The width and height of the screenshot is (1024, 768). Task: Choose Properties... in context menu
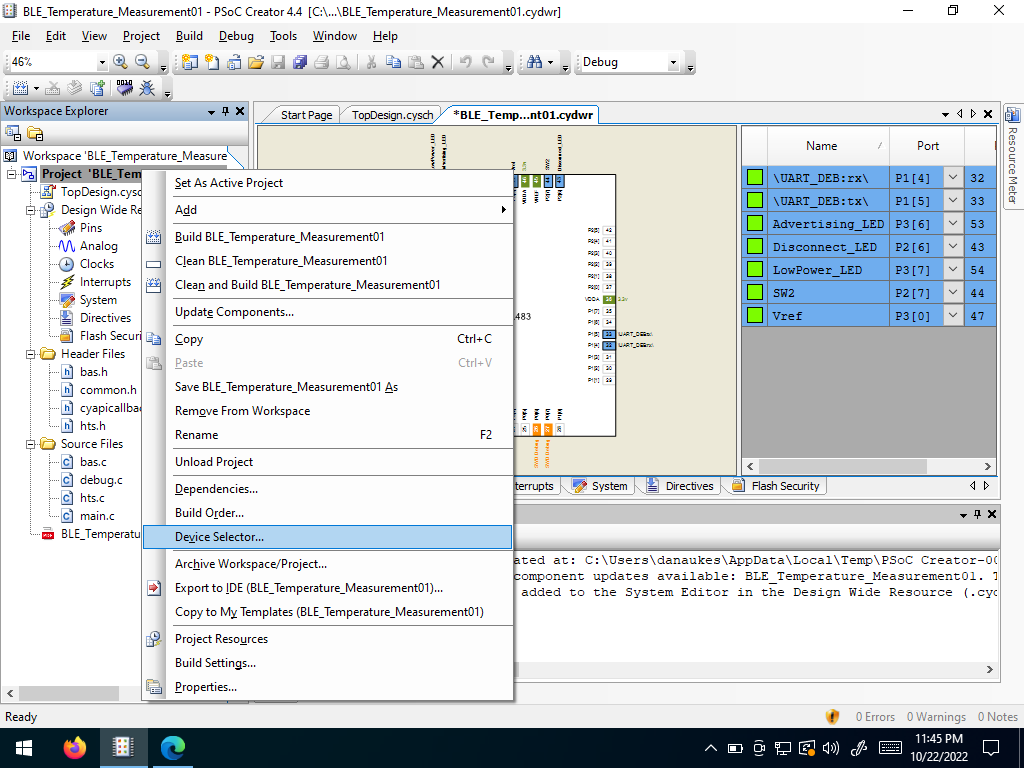tap(327, 687)
